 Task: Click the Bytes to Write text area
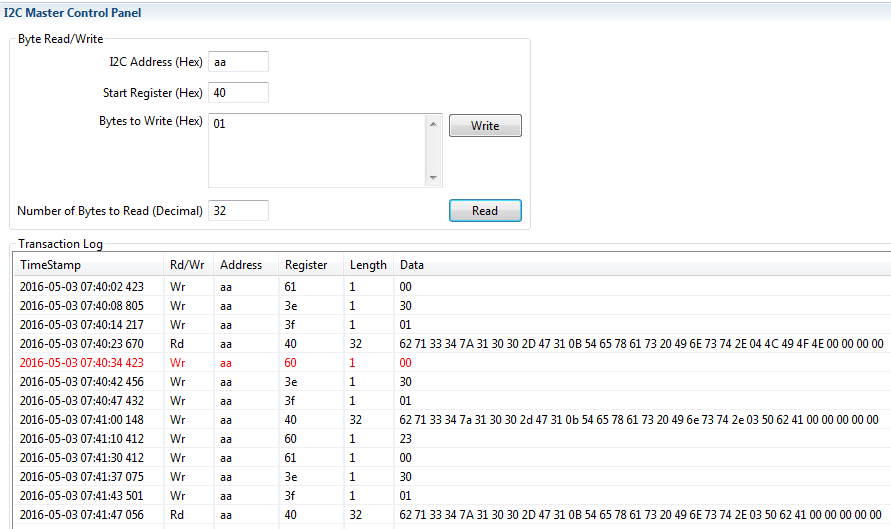coord(317,150)
